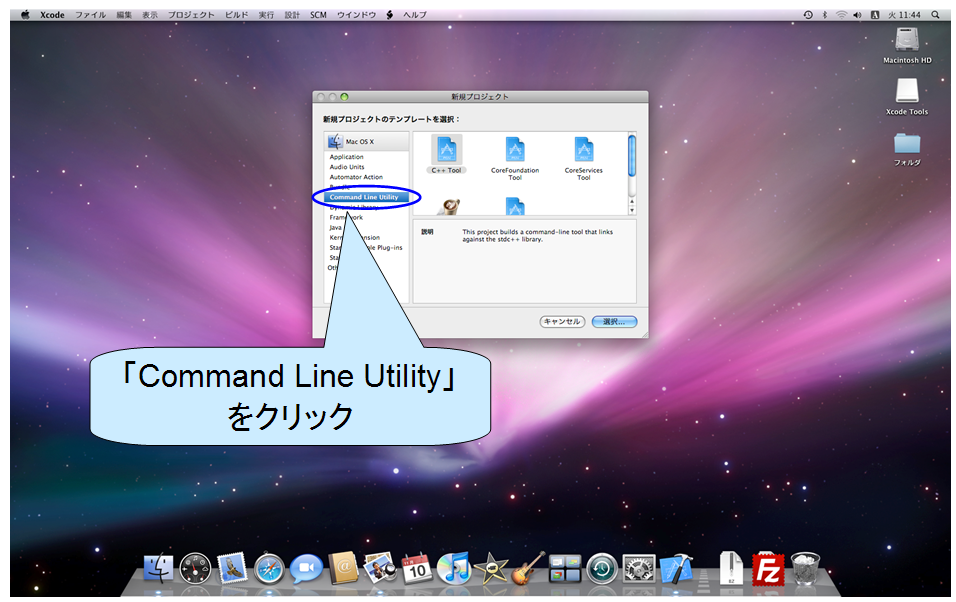Open Time Machine from the Dock

pos(602,568)
